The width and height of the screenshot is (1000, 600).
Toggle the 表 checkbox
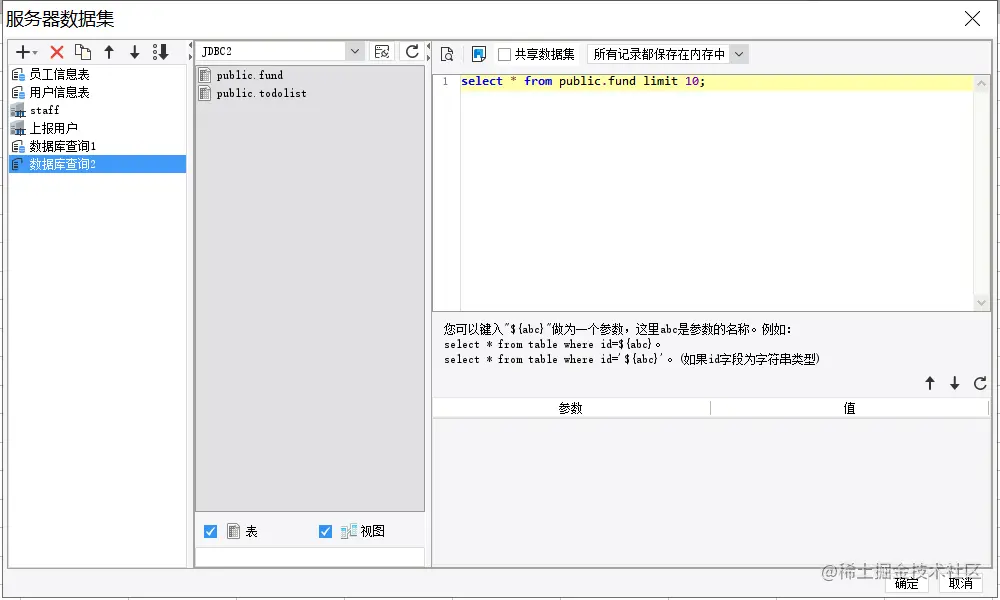point(210,531)
